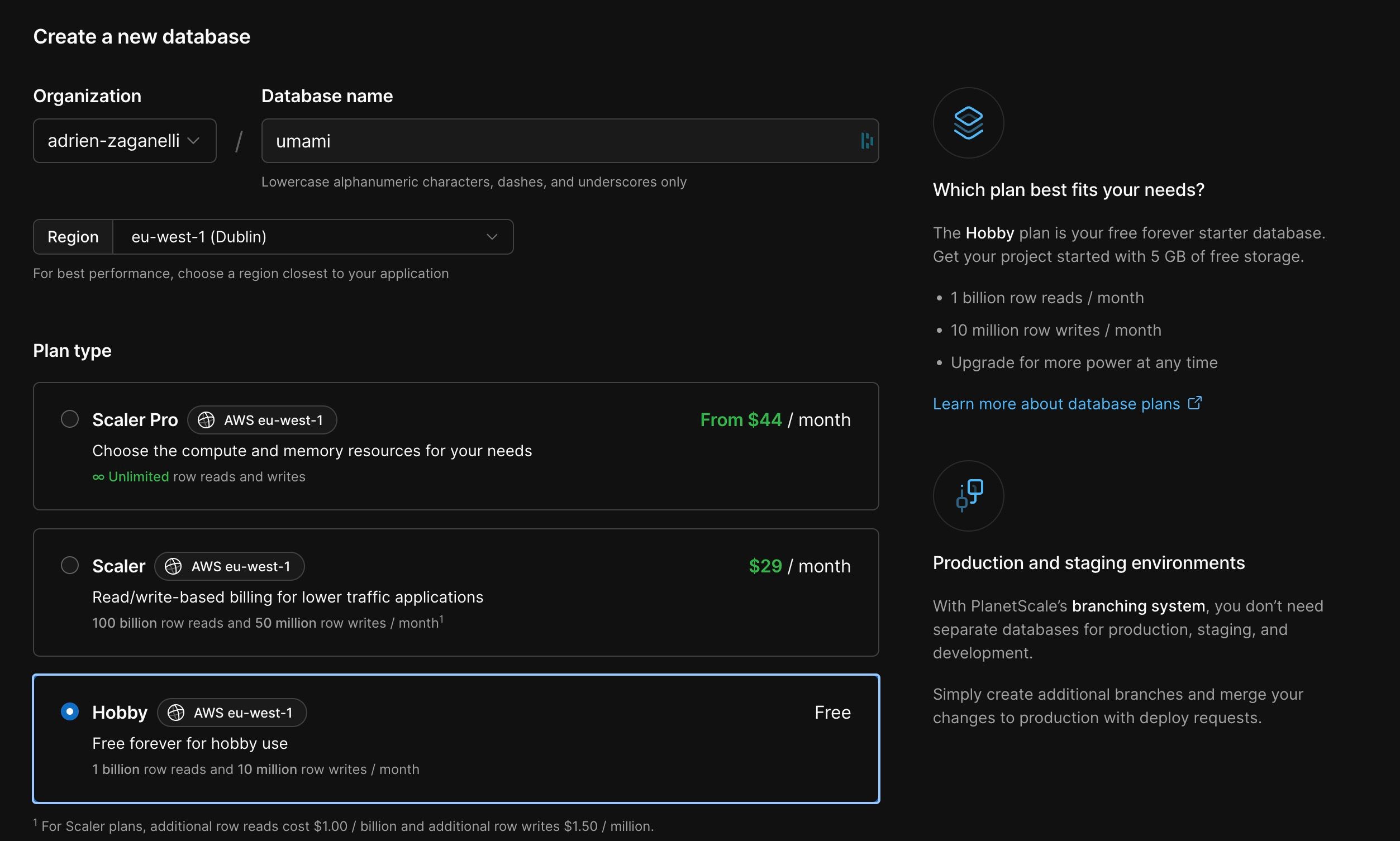This screenshot has height=841, width=1400.
Task: Click 'Upgrade for more power at any time'
Action: pyautogui.click(x=1084, y=362)
